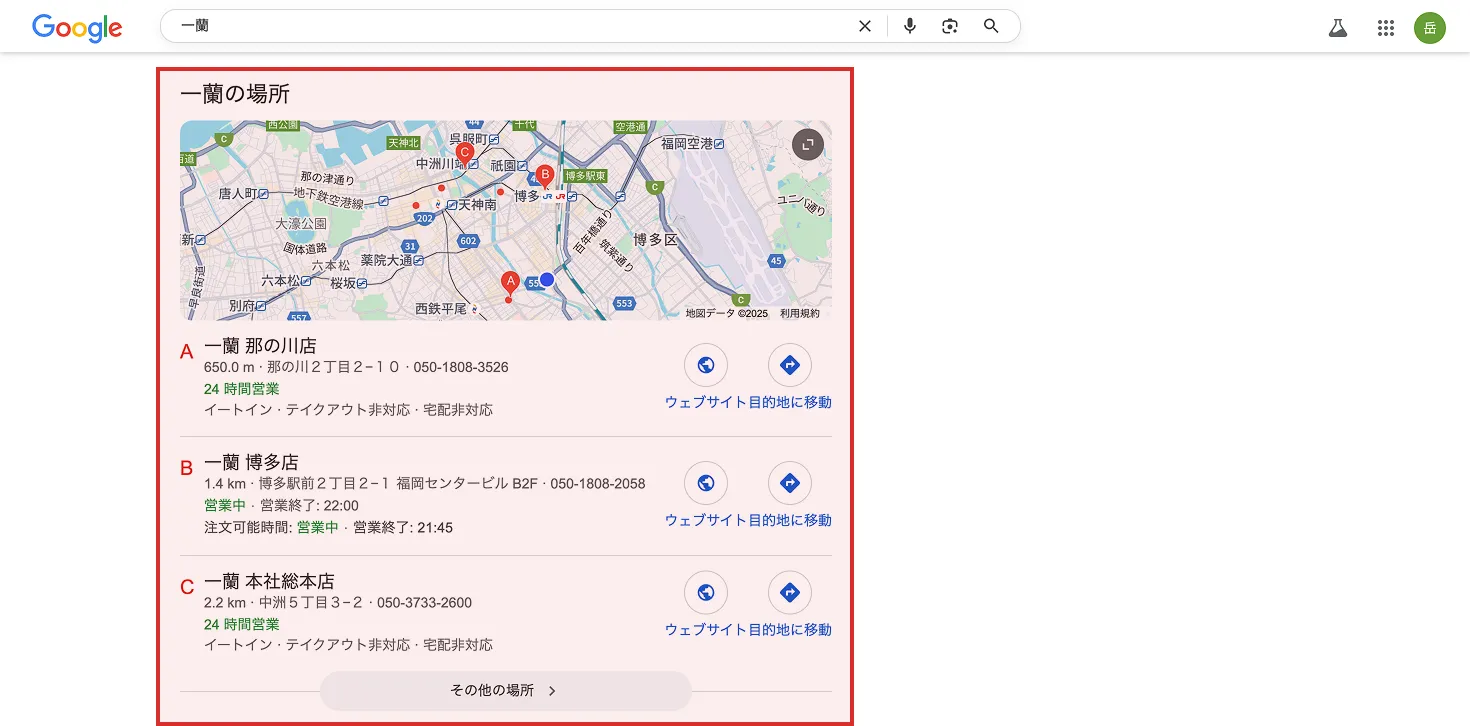This screenshot has height=726, width=1470.
Task: Open website icon for 一蘭 博多店
Action: pyautogui.click(x=706, y=484)
